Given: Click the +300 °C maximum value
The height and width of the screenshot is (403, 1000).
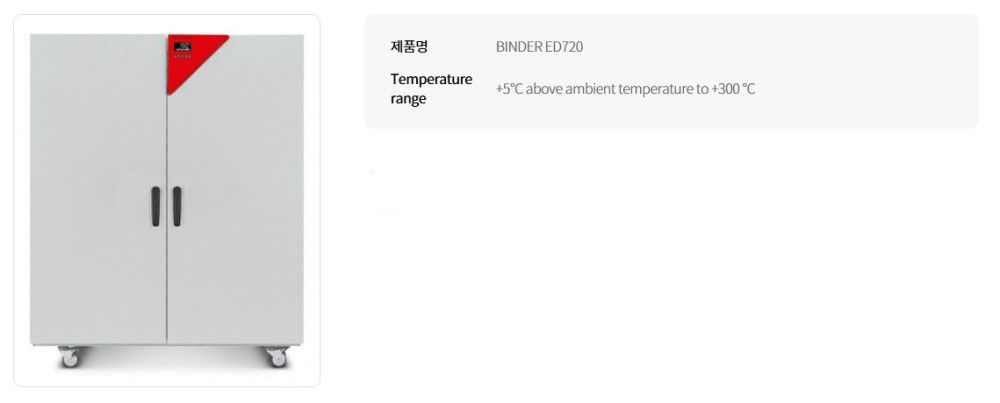Looking at the screenshot, I should [733, 89].
